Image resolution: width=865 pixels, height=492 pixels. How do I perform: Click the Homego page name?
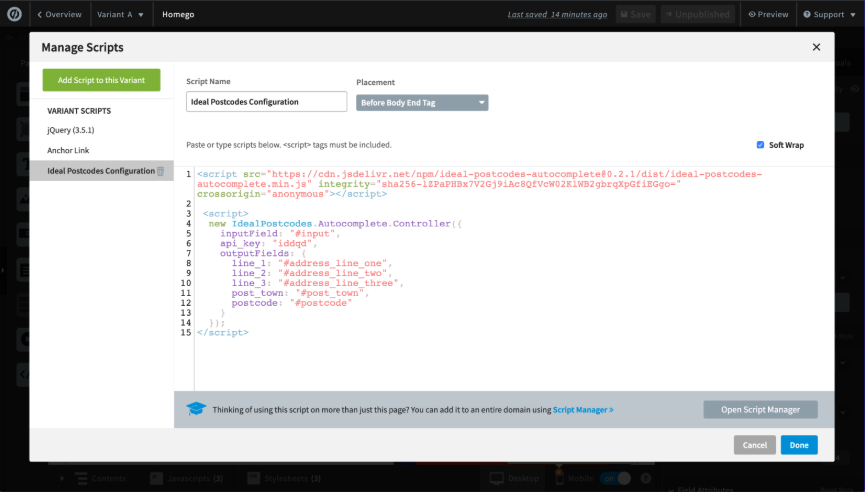click(x=178, y=14)
